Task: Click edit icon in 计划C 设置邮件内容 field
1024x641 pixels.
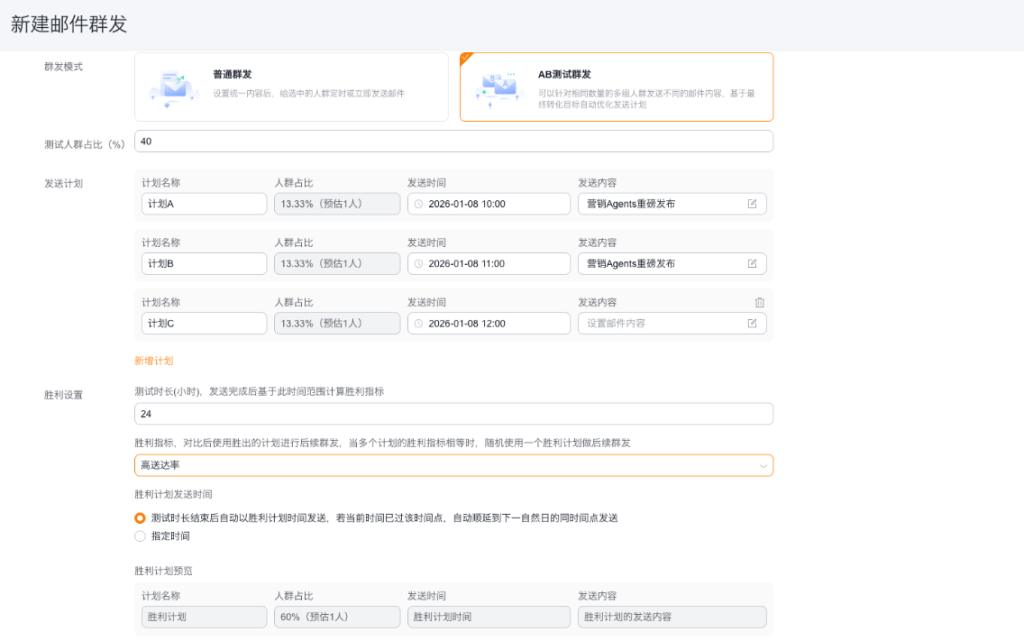Action: point(752,323)
